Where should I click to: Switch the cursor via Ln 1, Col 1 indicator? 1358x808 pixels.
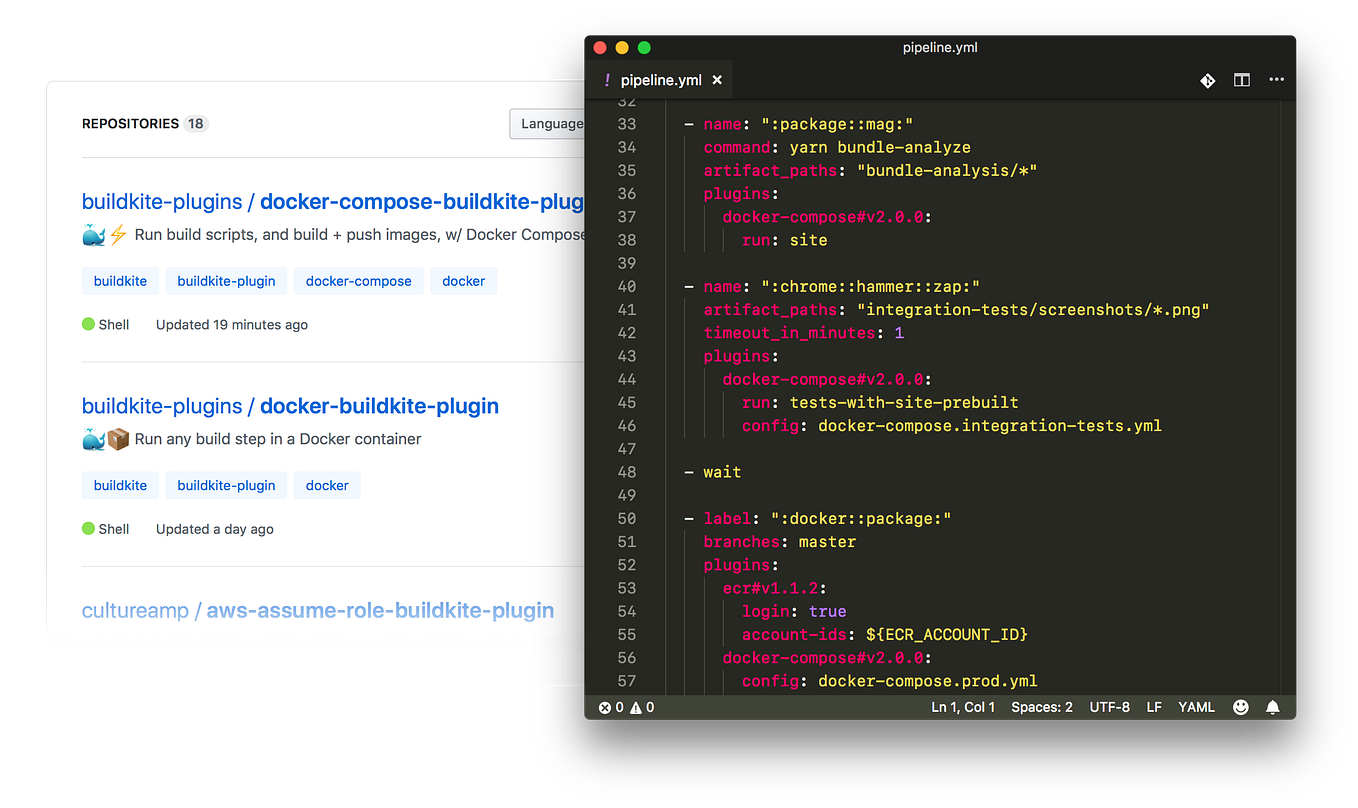click(x=963, y=707)
